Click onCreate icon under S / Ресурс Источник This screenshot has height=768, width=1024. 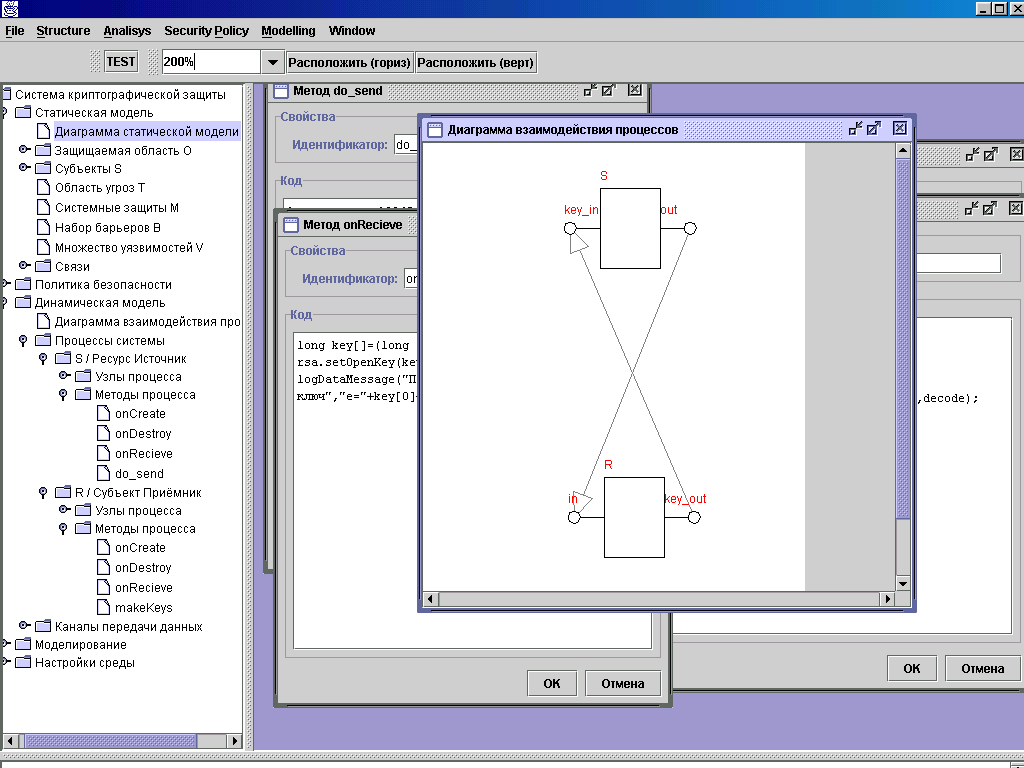click(x=103, y=413)
